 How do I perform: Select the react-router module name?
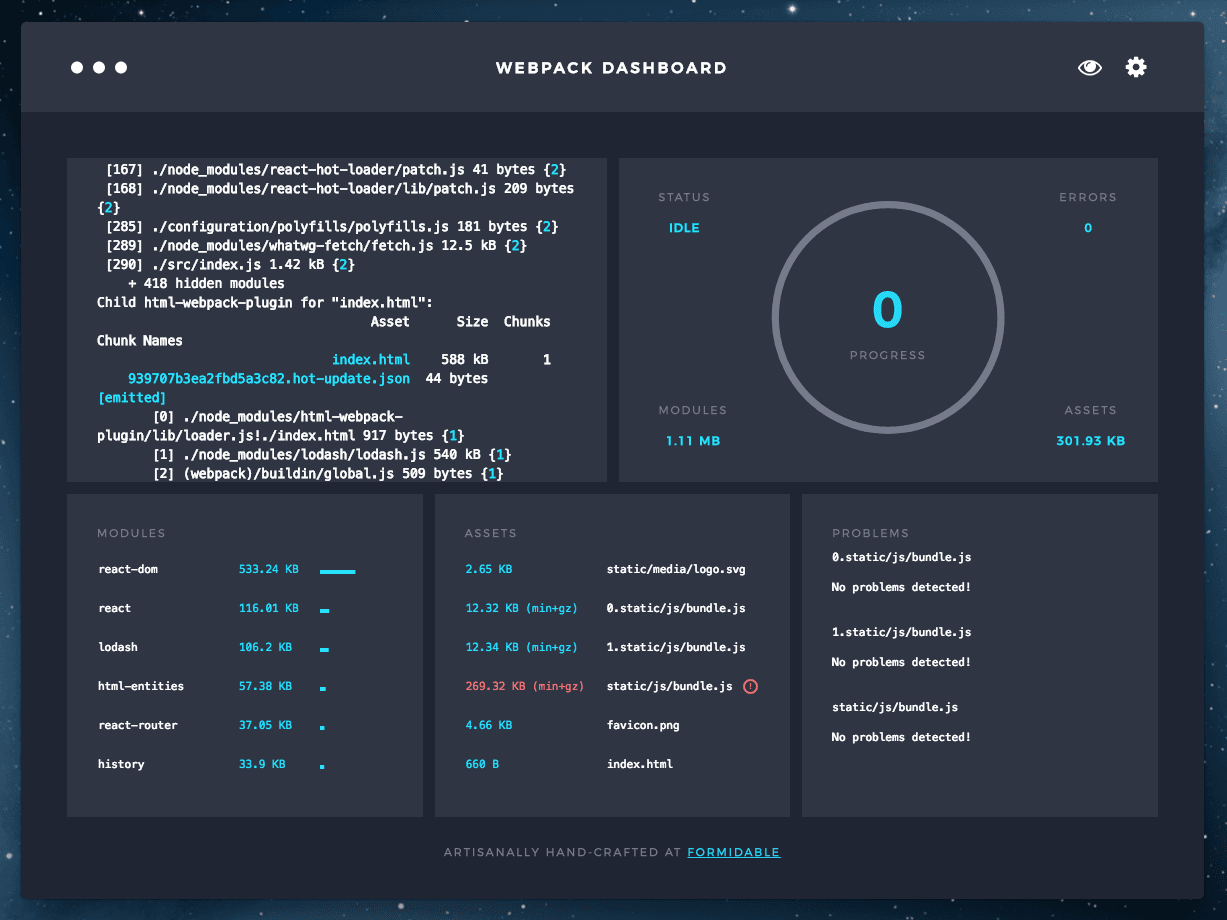point(138,725)
